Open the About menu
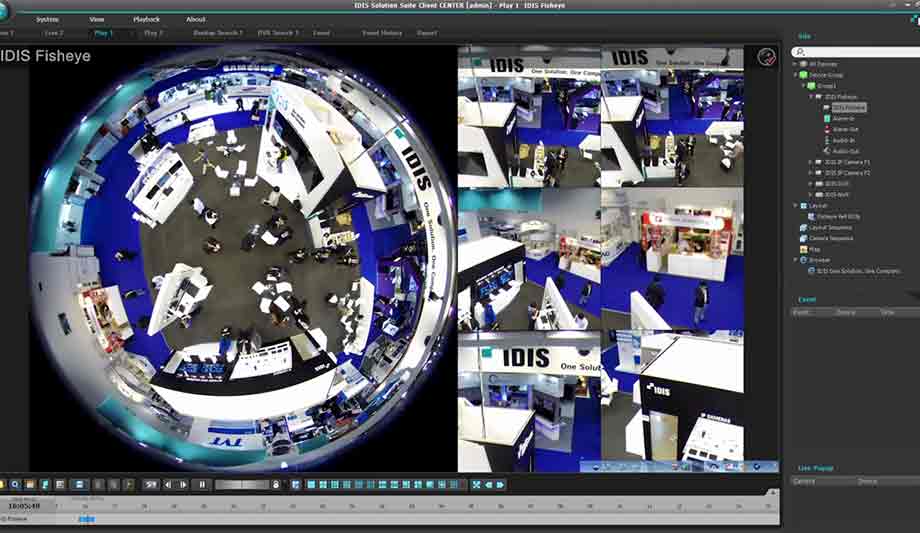Viewport: 920px width, 533px height. pyautogui.click(x=195, y=19)
